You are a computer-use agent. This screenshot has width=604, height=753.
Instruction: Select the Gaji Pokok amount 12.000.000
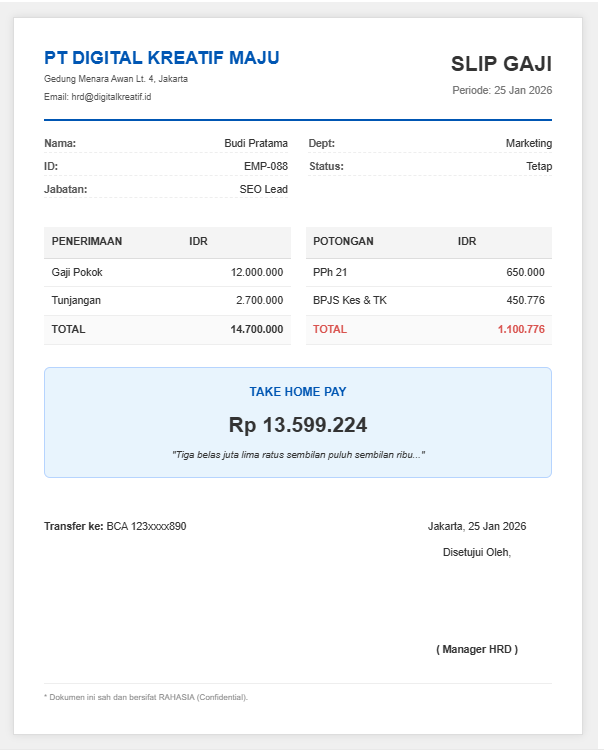point(257,272)
